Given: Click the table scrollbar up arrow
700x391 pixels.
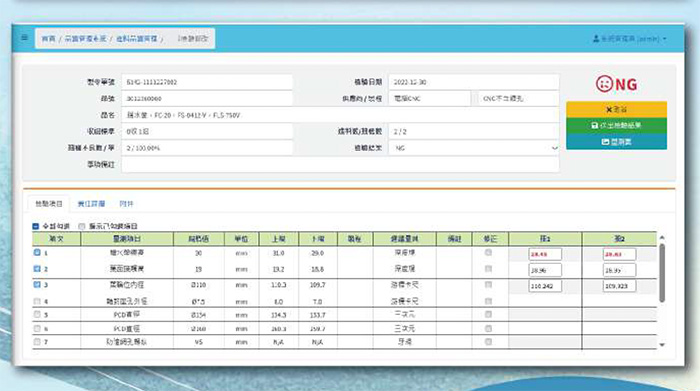Looking at the screenshot, I should coord(662,237).
